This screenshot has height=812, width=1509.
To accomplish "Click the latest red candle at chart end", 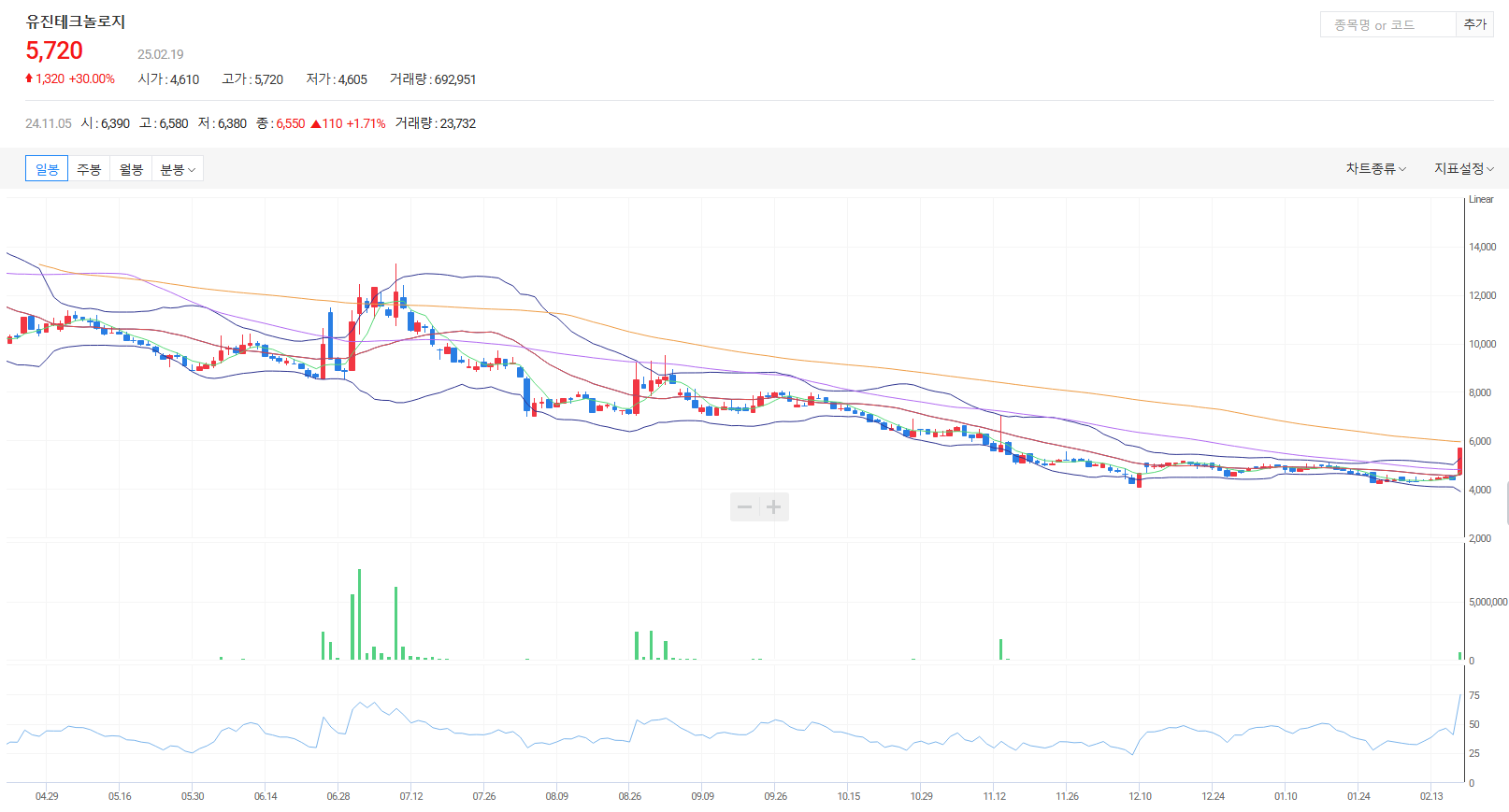I will 1459,461.
